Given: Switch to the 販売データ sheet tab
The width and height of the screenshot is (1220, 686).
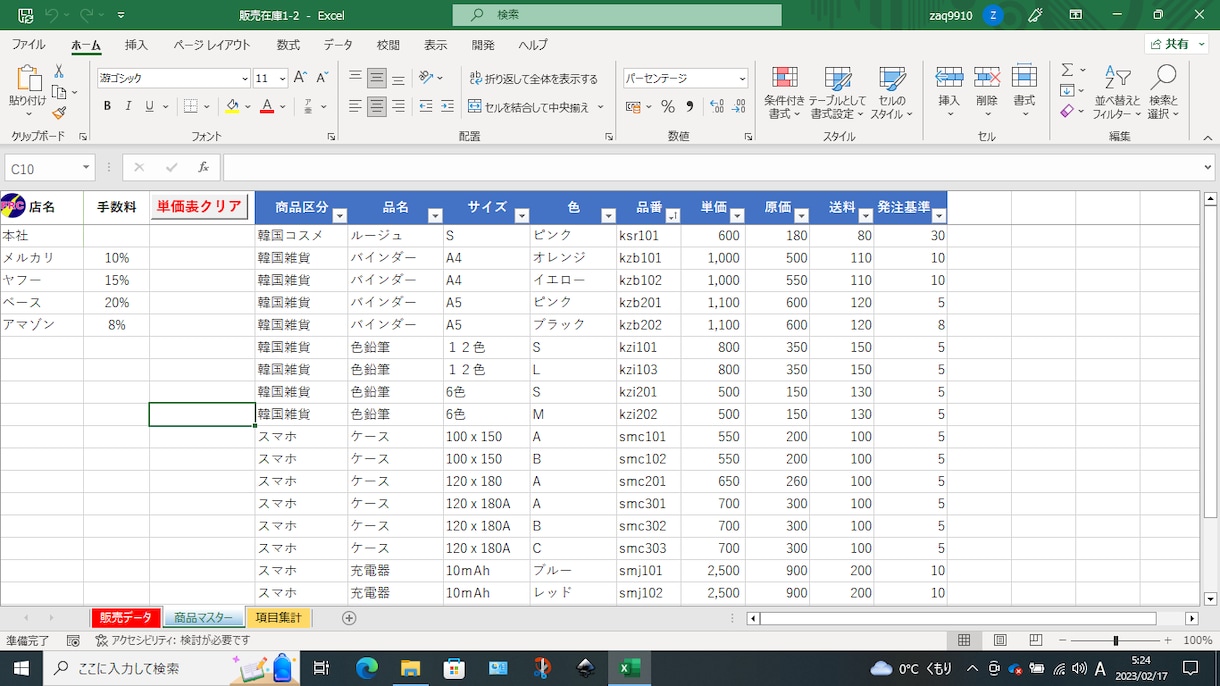Looking at the screenshot, I should click(x=126, y=618).
